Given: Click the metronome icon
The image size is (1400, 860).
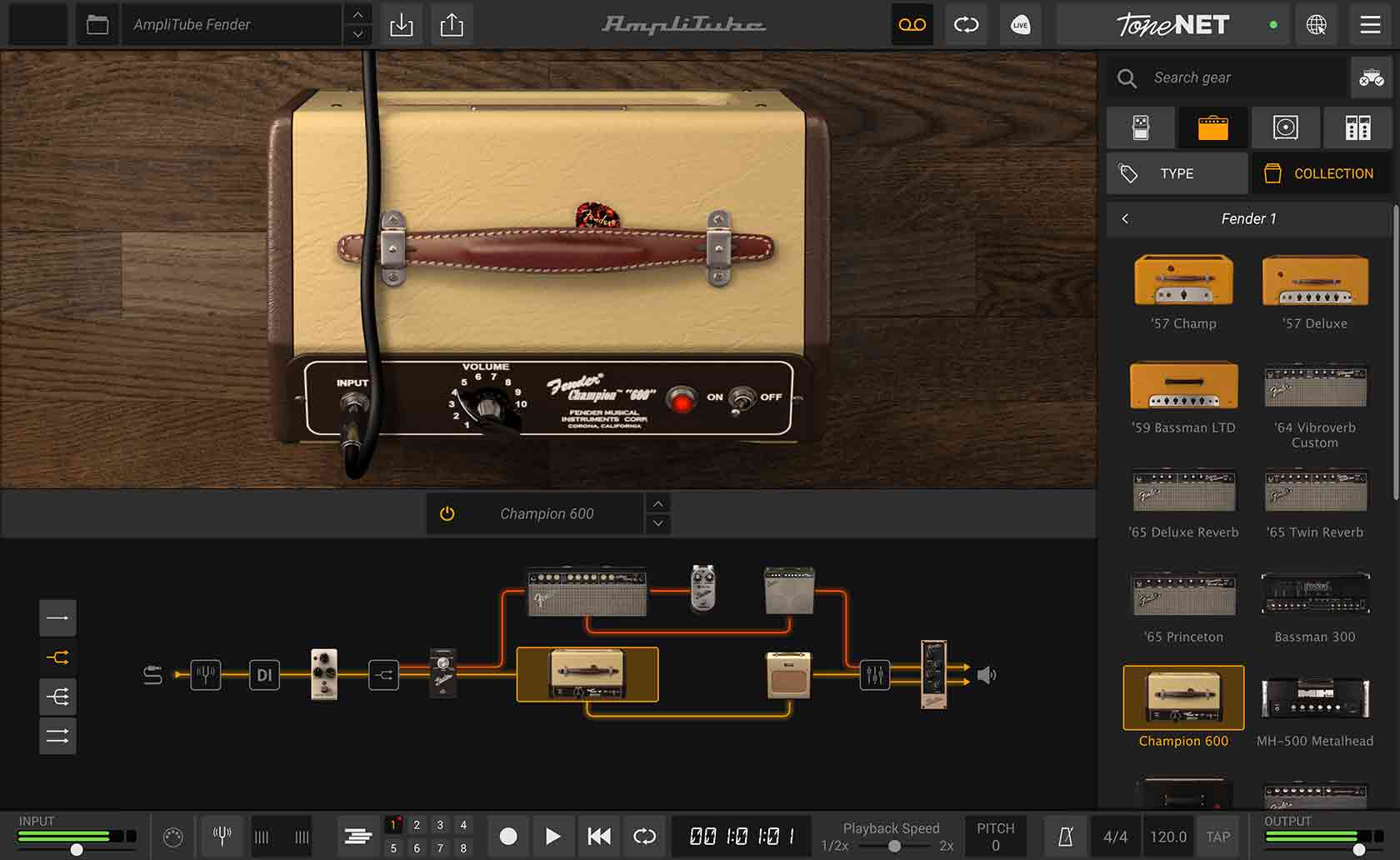Looking at the screenshot, I should [1065, 837].
